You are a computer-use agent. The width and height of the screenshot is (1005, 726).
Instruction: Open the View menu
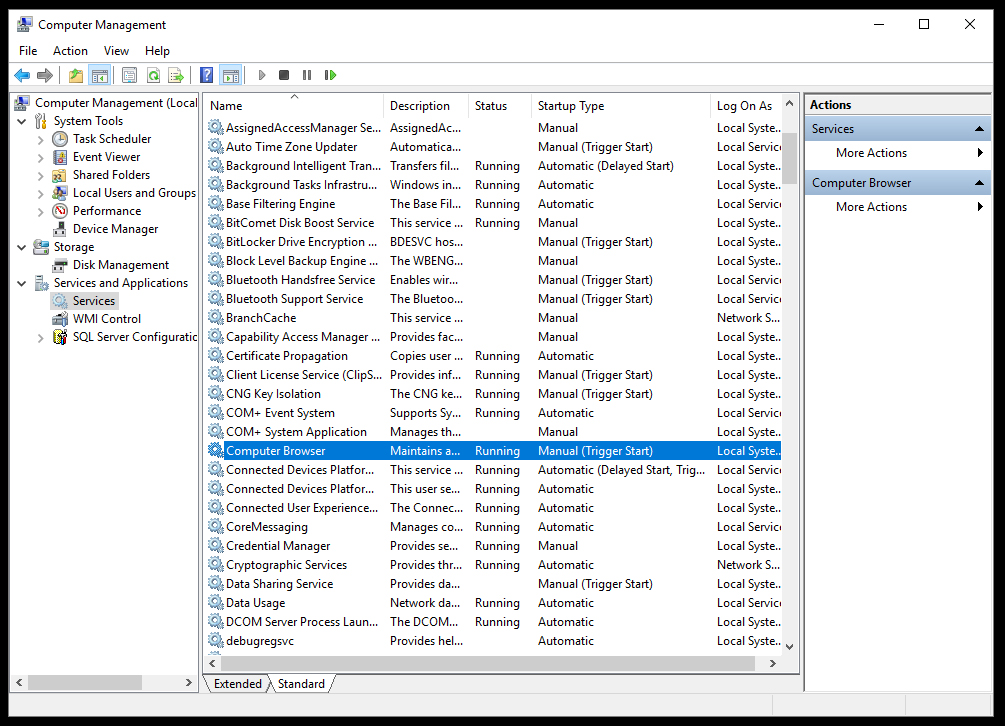(116, 51)
